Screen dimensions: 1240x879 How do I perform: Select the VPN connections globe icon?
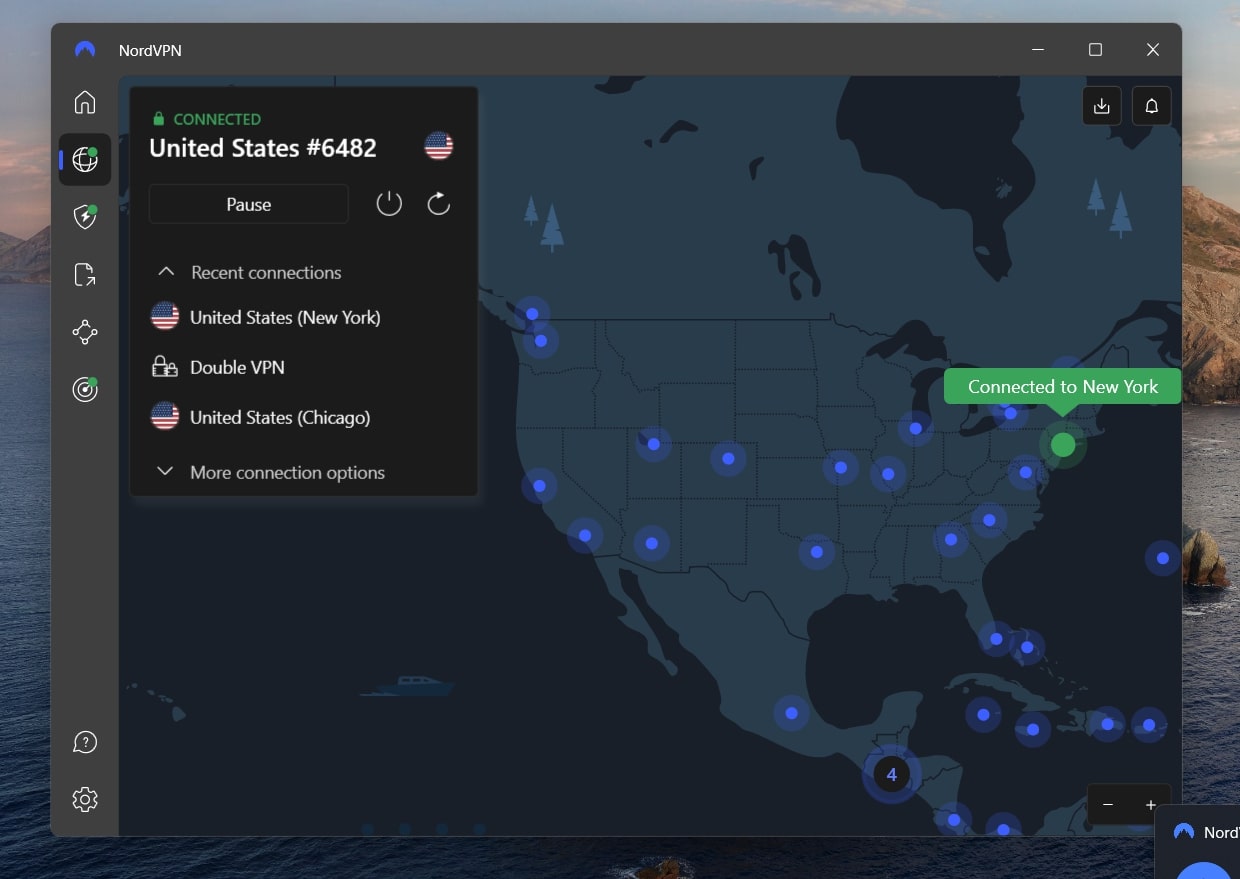[x=85, y=159]
